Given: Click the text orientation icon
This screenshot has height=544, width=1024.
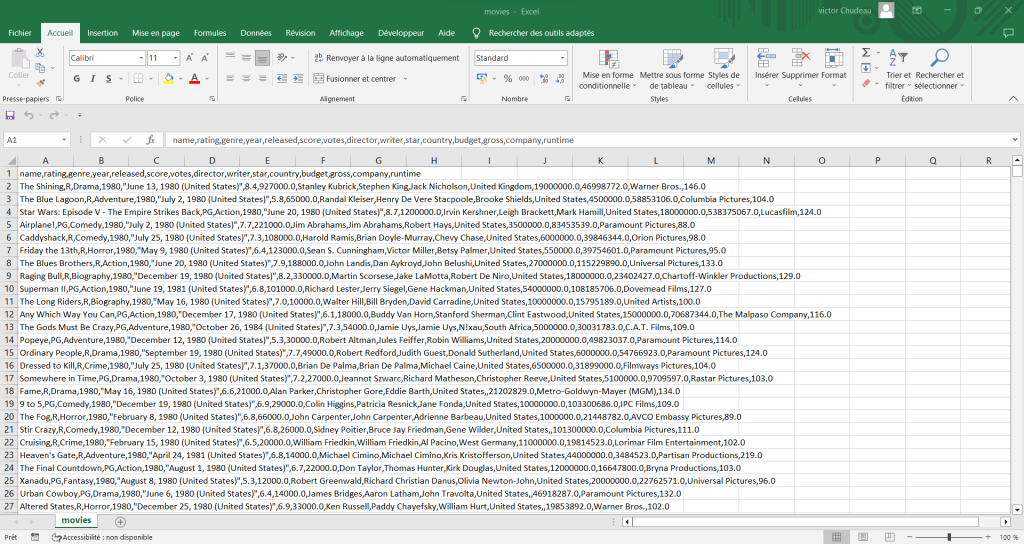Looking at the screenshot, I should pos(282,57).
